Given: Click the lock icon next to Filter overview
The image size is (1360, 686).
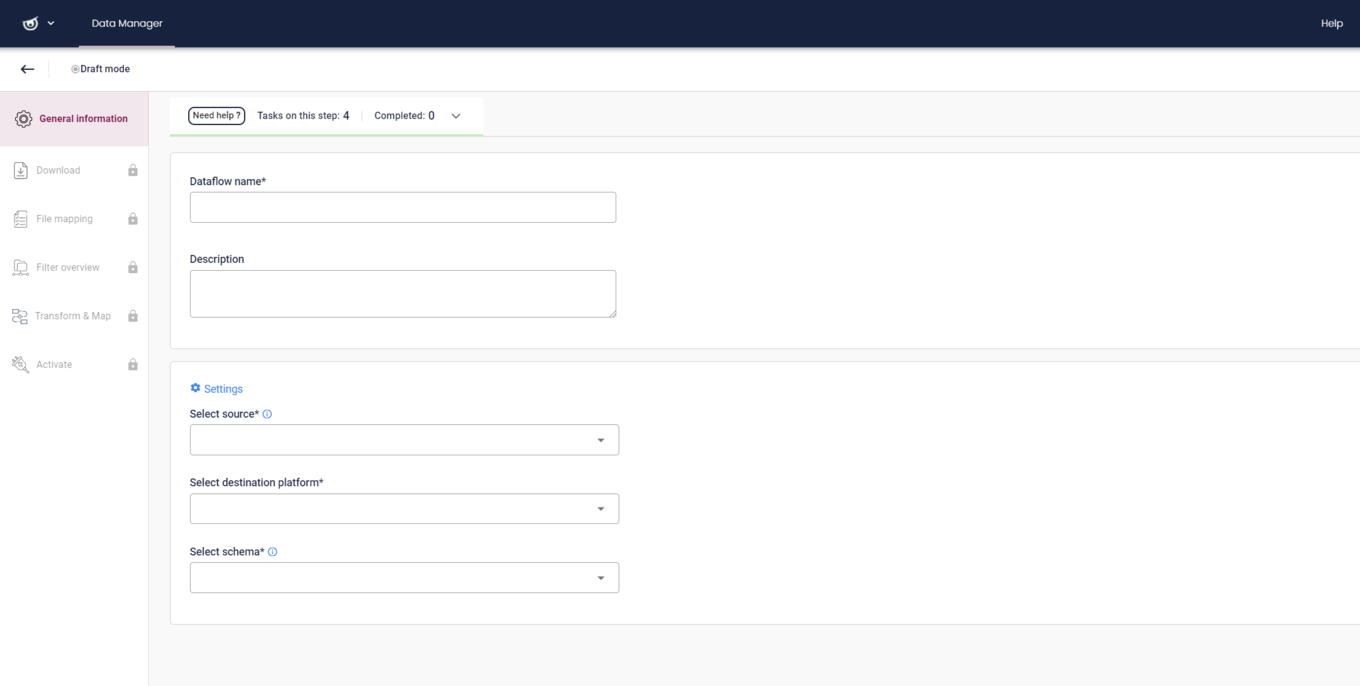Looking at the screenshot, I should 132,267.
